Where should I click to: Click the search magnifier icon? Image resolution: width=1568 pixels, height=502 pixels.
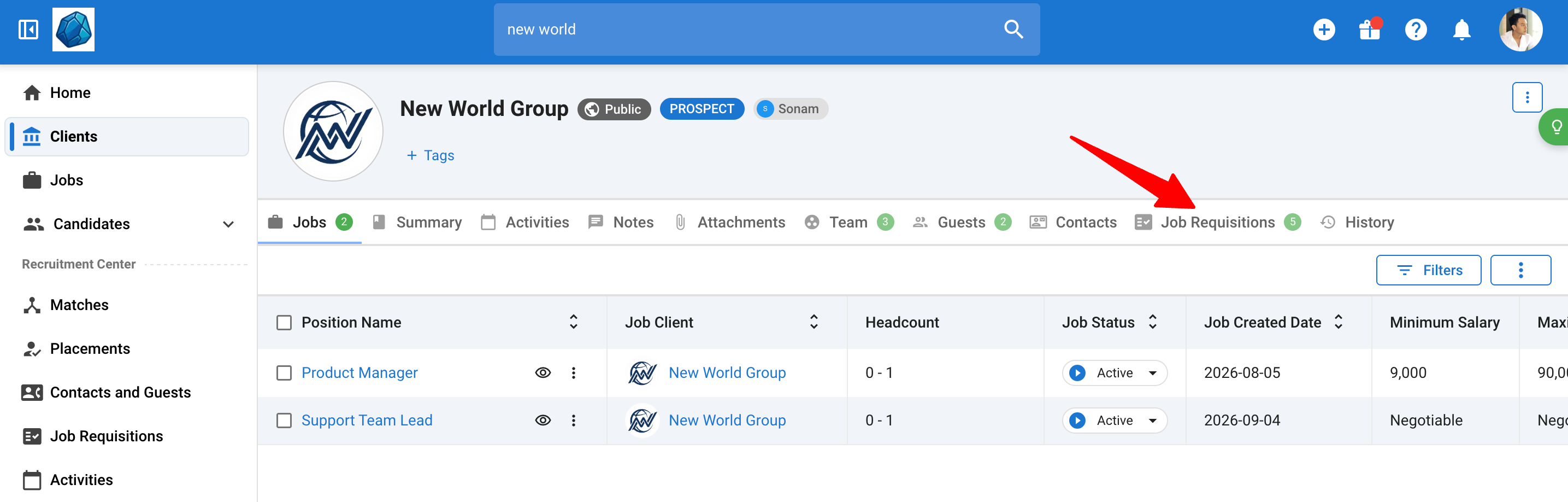tap(1013, 29)
